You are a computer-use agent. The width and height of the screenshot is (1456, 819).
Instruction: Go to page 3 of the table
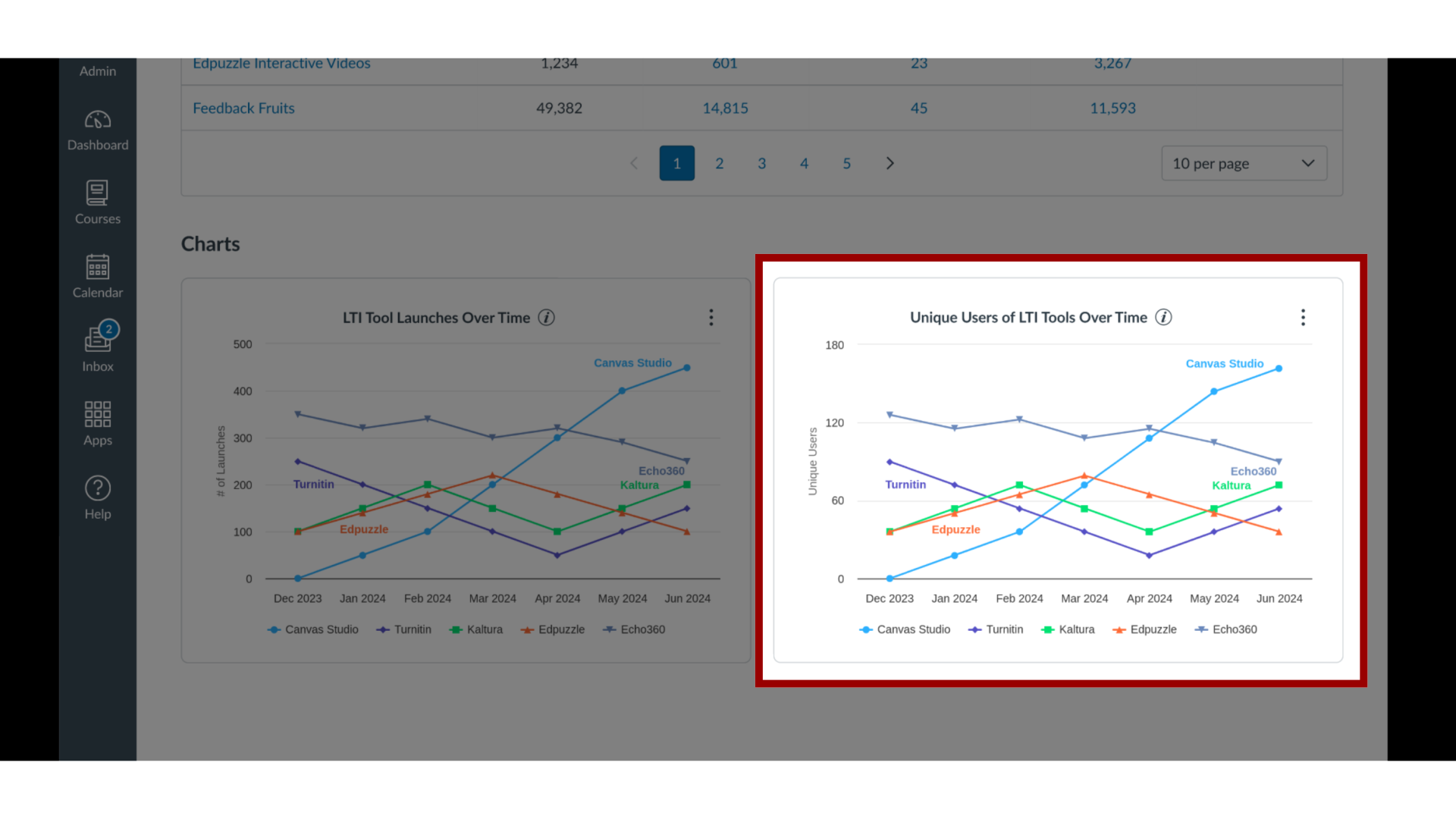762,163
